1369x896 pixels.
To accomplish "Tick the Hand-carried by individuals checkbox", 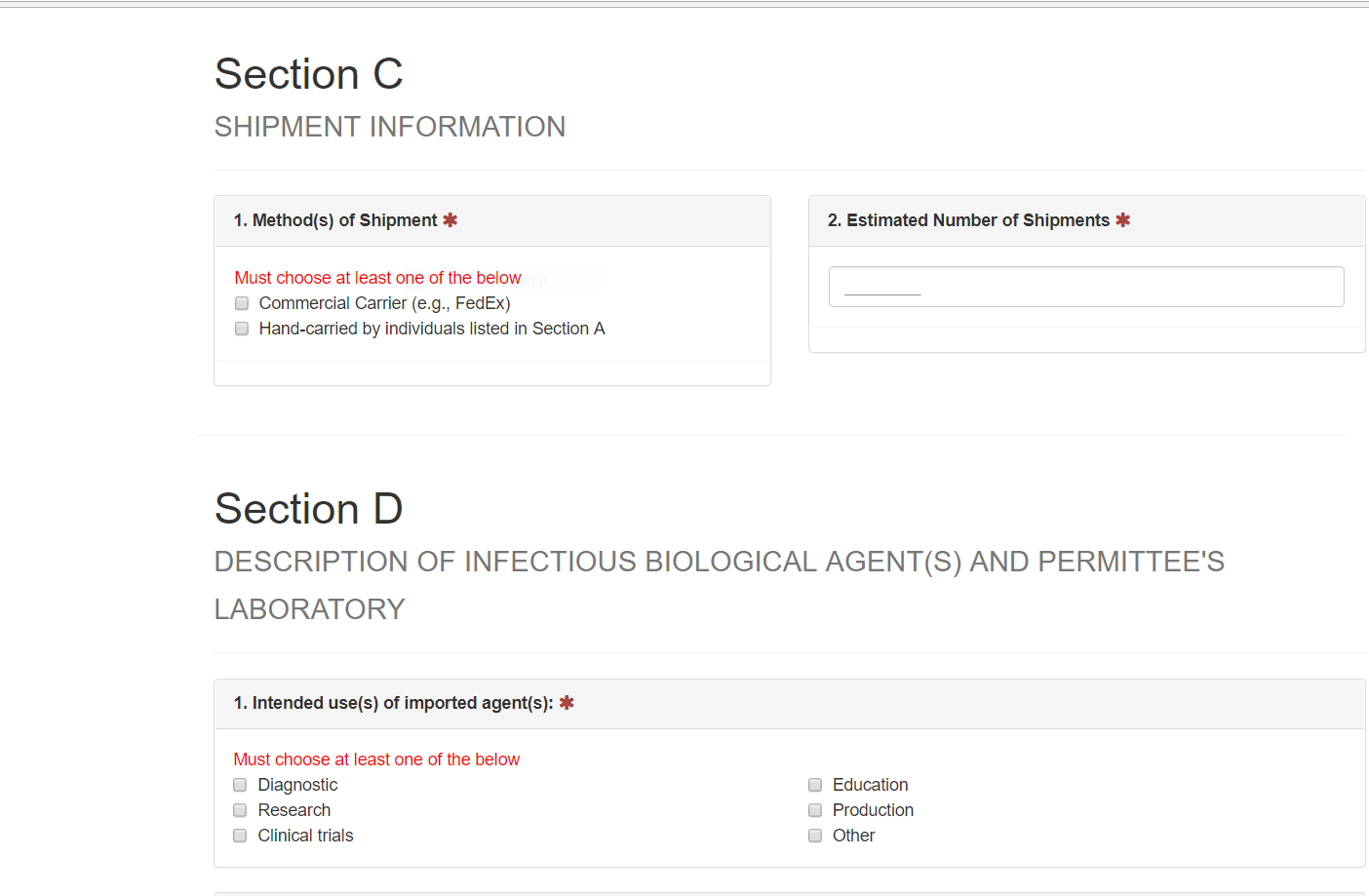I will (242, 329).
